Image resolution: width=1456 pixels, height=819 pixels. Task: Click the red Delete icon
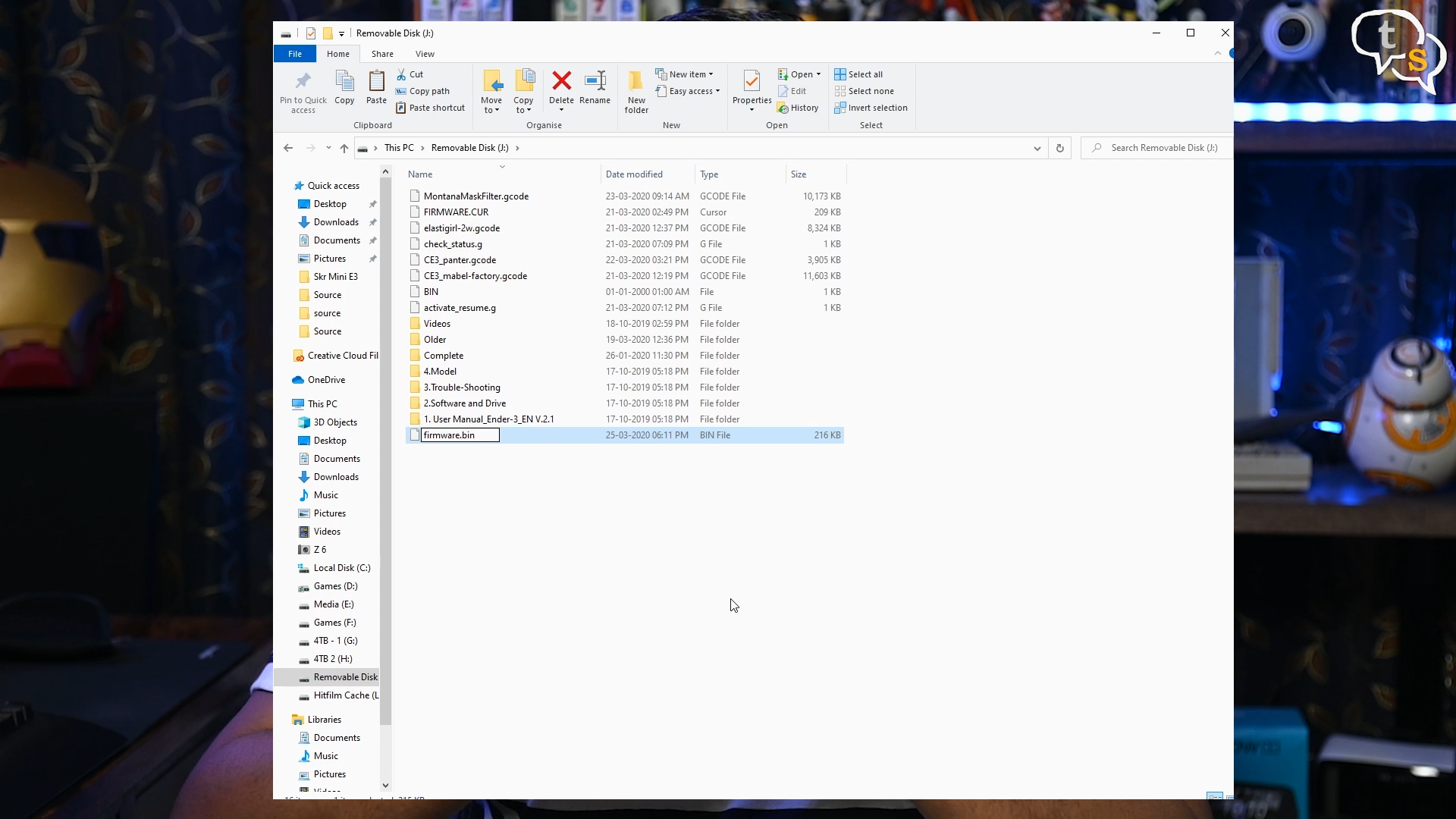point(561,80)
